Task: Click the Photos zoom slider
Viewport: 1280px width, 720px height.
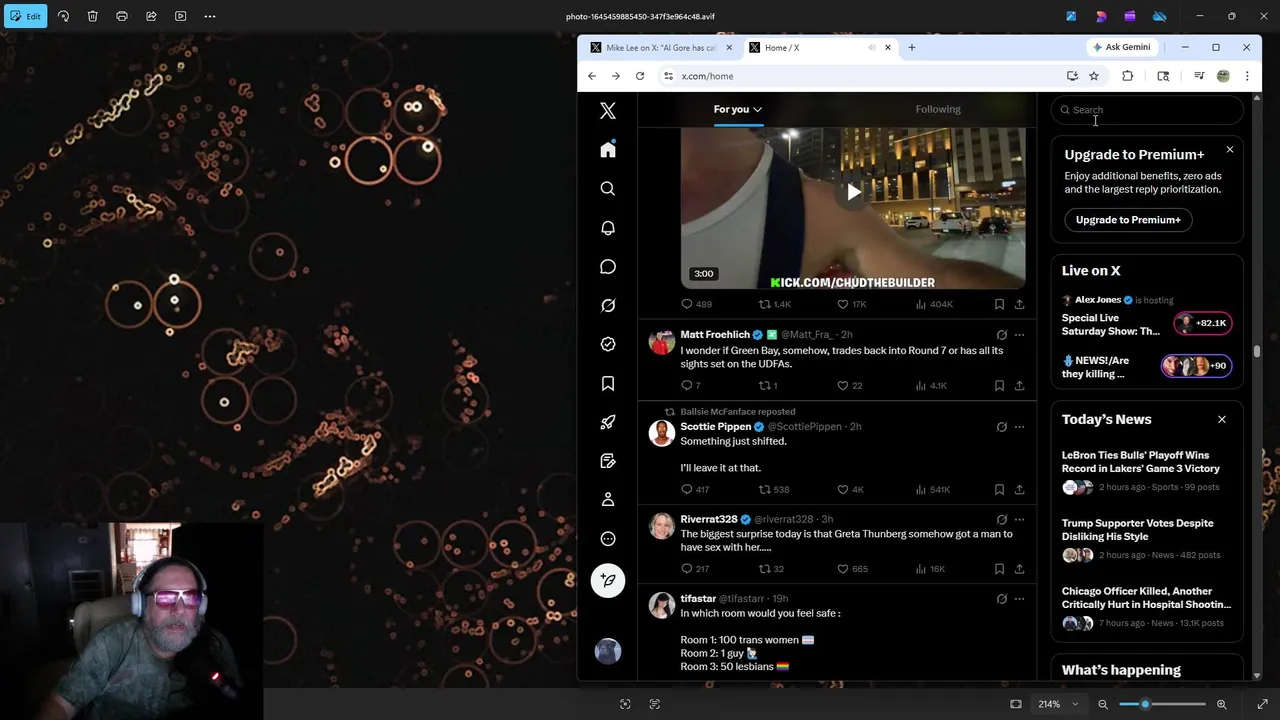Action: (x=1162, y=704)
